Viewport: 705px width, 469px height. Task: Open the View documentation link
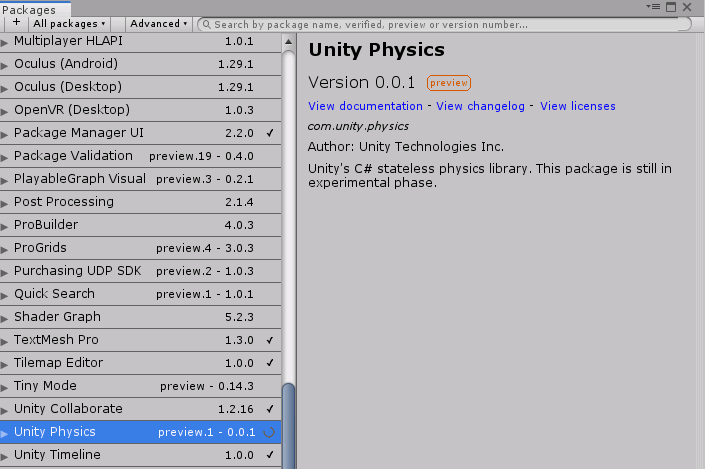click(x=365, y=106)
